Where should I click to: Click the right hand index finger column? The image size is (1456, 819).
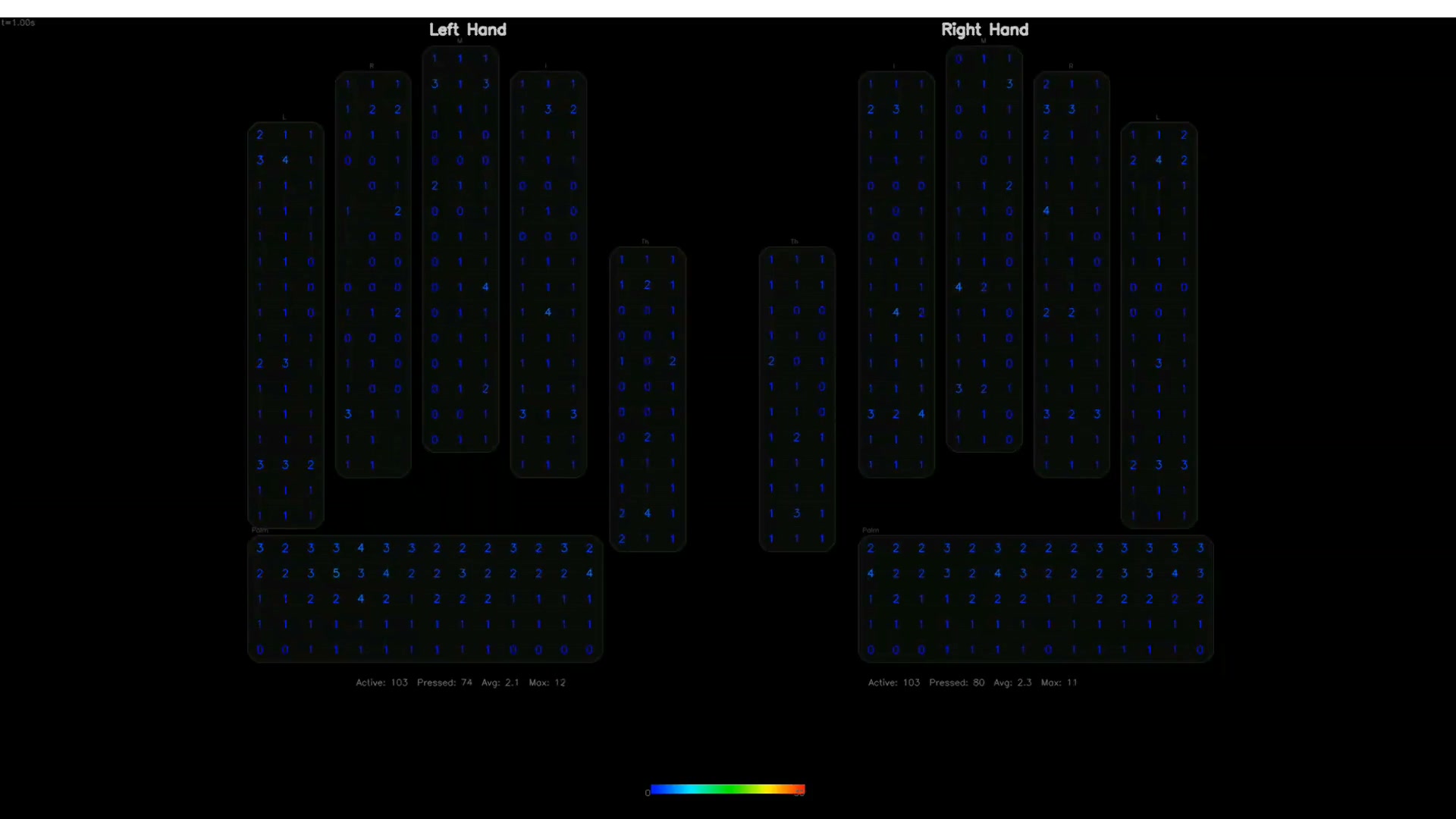(896, 275)
